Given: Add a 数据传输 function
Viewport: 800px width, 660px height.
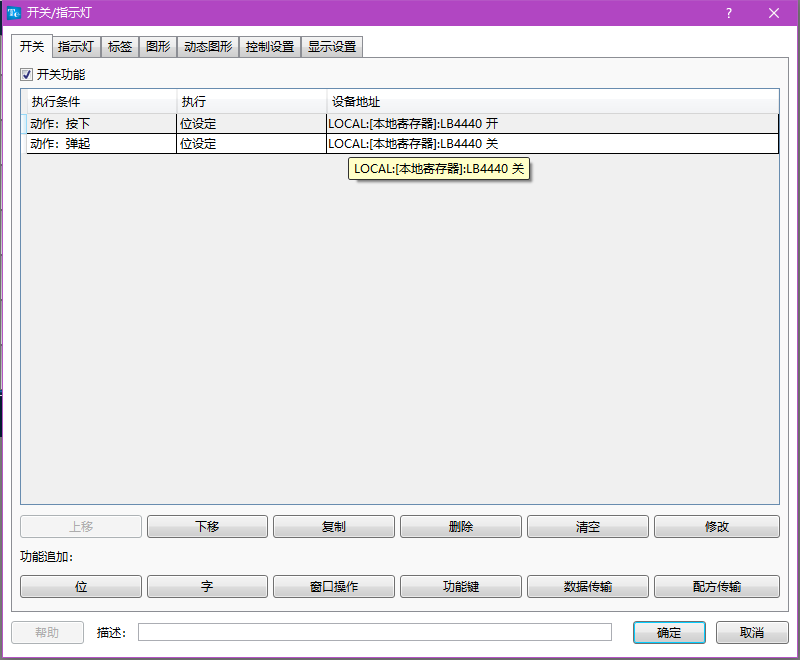Looking at the screenshot, I should (588, 587).
